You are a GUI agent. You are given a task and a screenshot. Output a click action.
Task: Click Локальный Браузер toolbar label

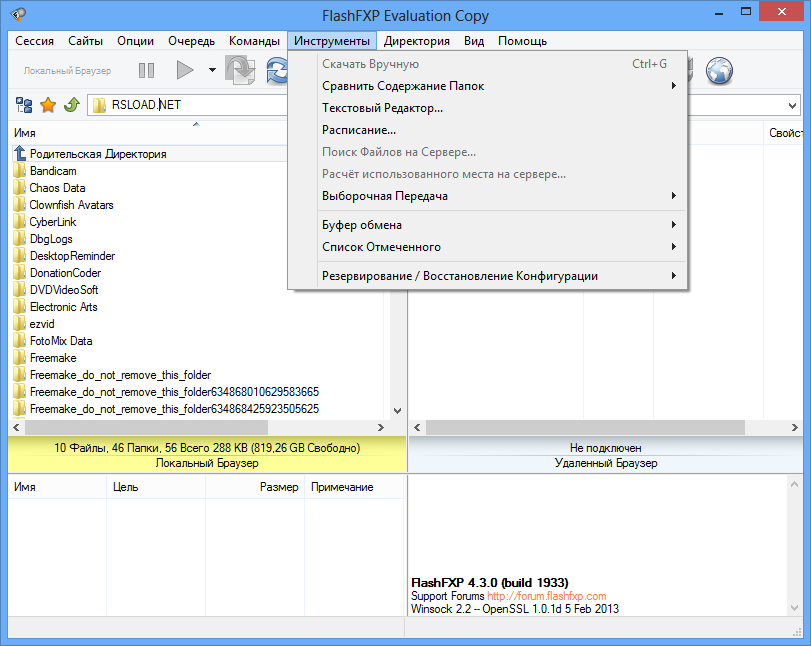click(67, 71)
